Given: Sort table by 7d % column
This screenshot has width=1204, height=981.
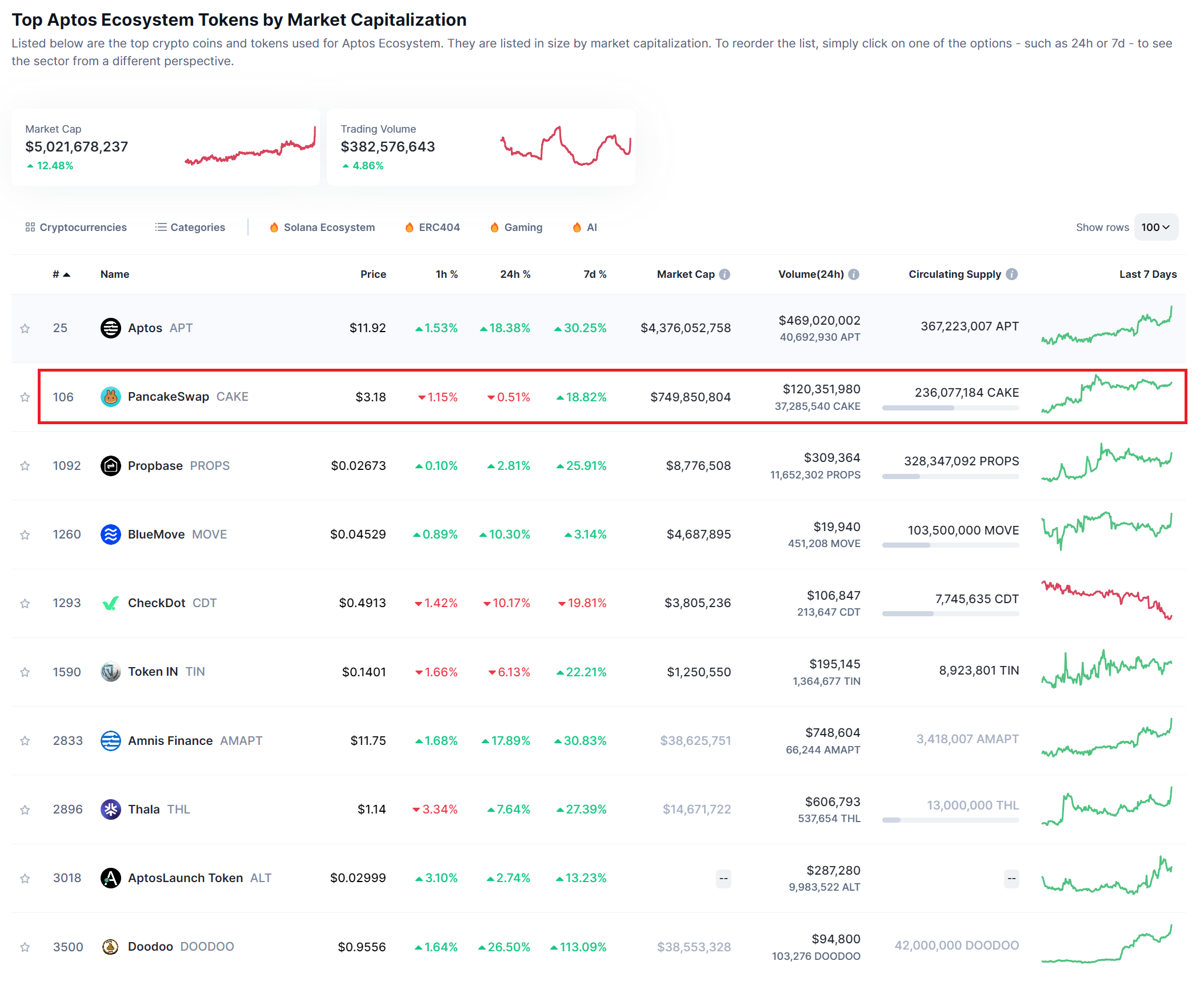Looking at the screenshot, I should pyautogui.click(x=595, y=274).
